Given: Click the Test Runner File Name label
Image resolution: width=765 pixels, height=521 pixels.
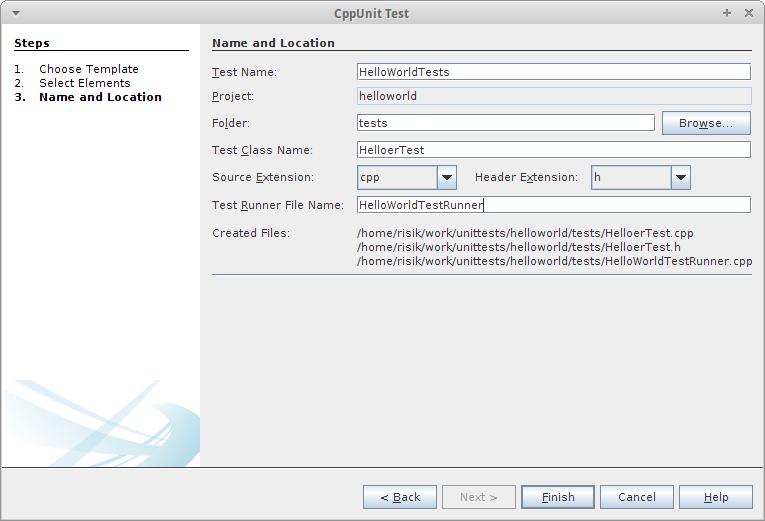Looking at the screenshot, I should [x=278, y=205].
